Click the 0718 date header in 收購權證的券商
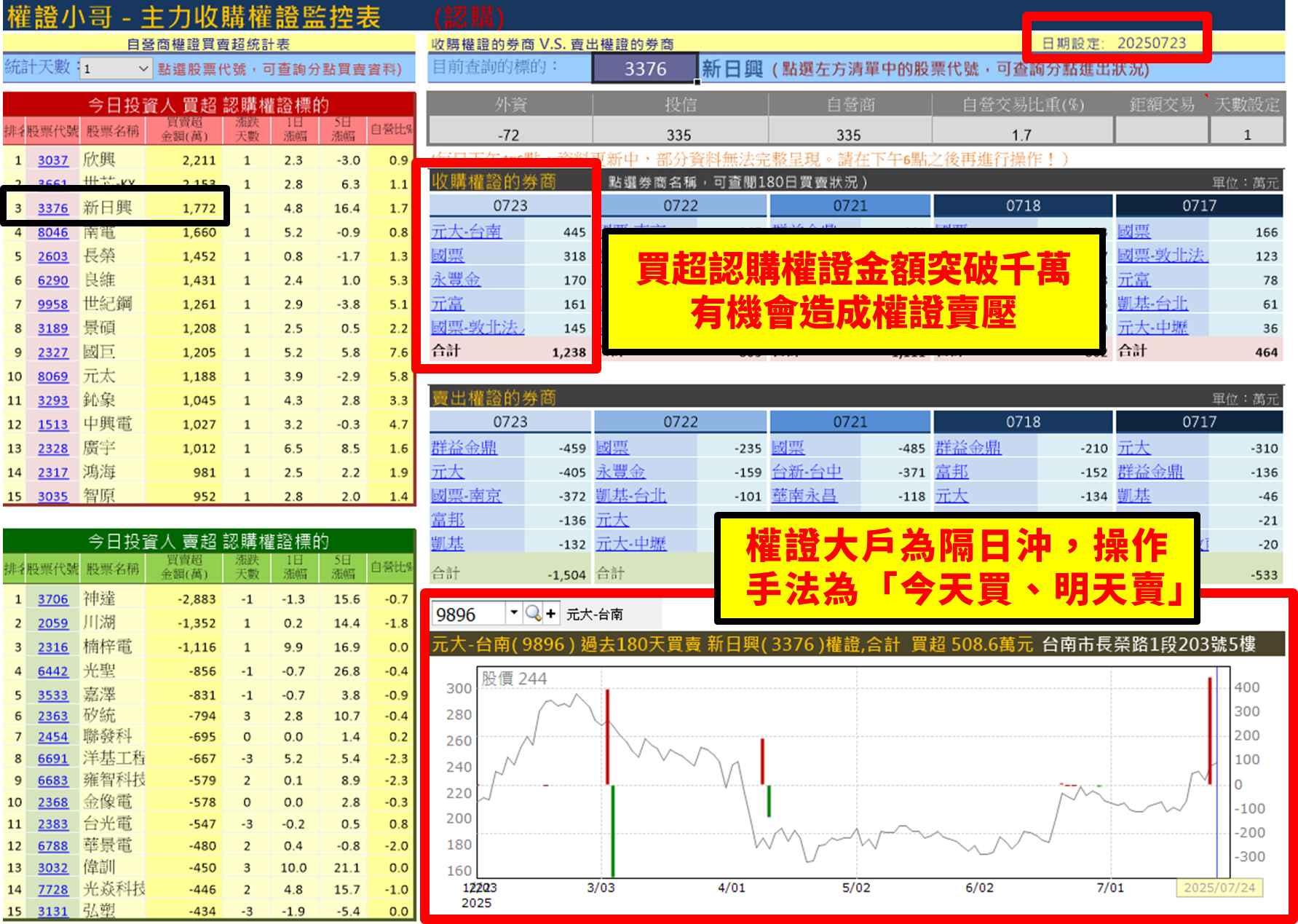1298x924 pixels. tap(1023, 206)
